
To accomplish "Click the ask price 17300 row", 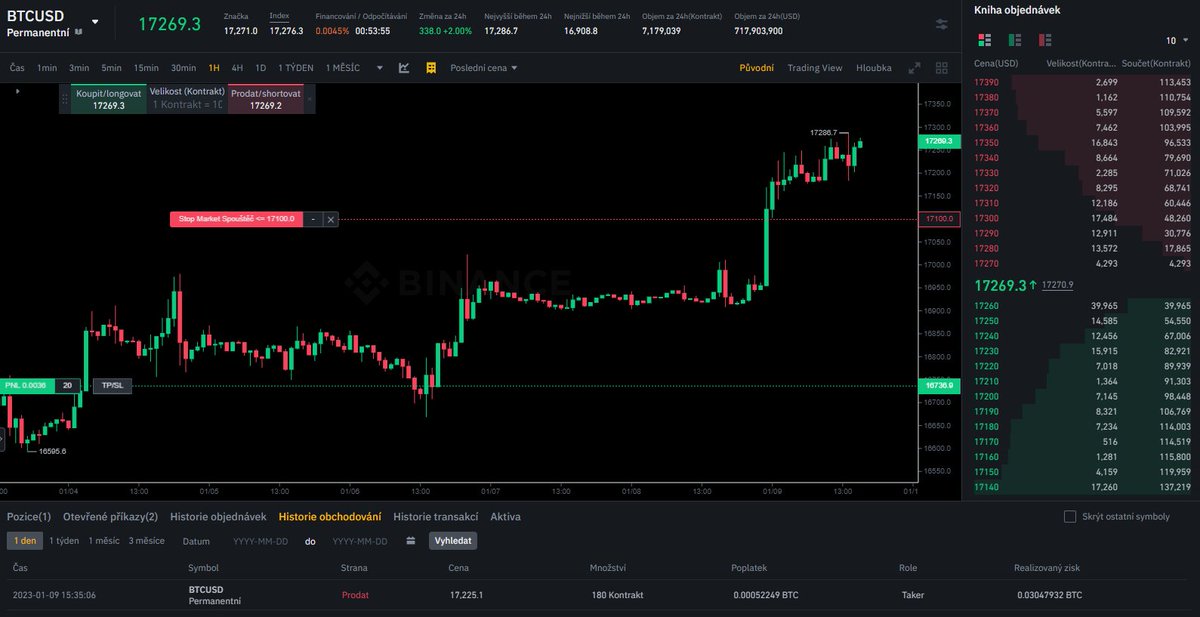I will point(1081,218).
